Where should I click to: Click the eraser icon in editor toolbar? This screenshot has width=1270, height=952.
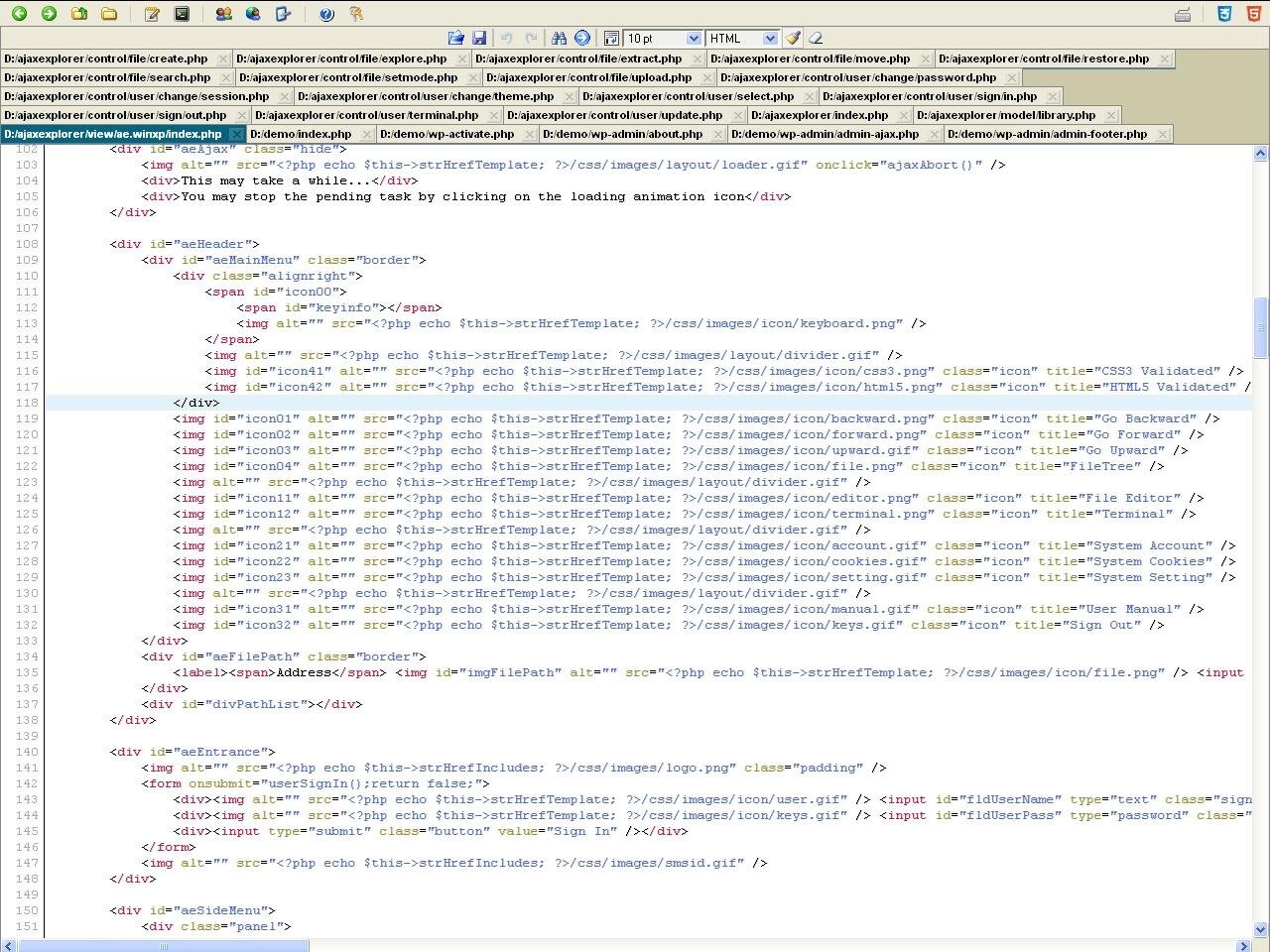(816, 38)
